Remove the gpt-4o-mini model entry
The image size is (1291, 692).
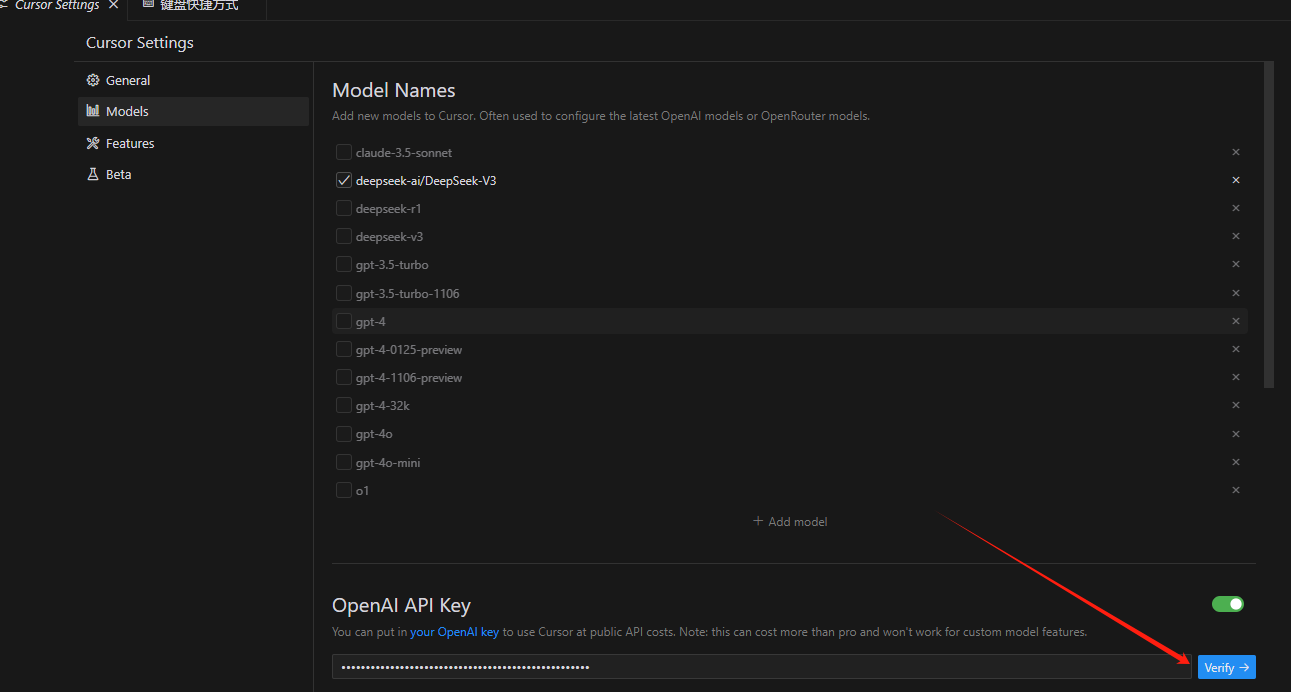1236,463
